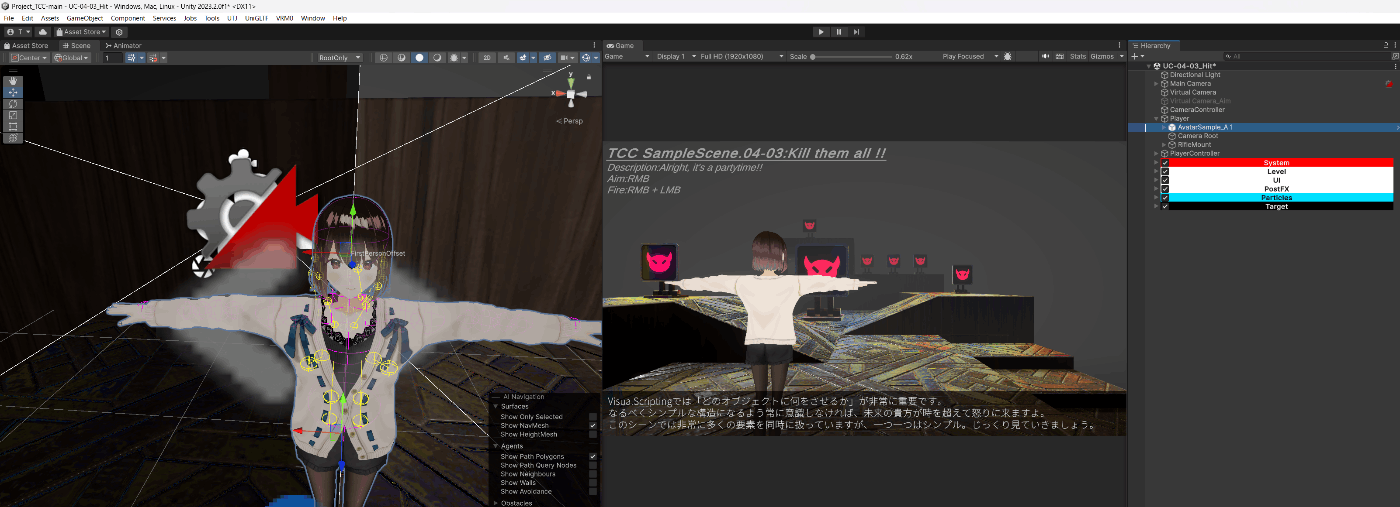Viewport: 1400px width, 507px height.
Task: Open the cloud services icon
Action: coord(42,32)
